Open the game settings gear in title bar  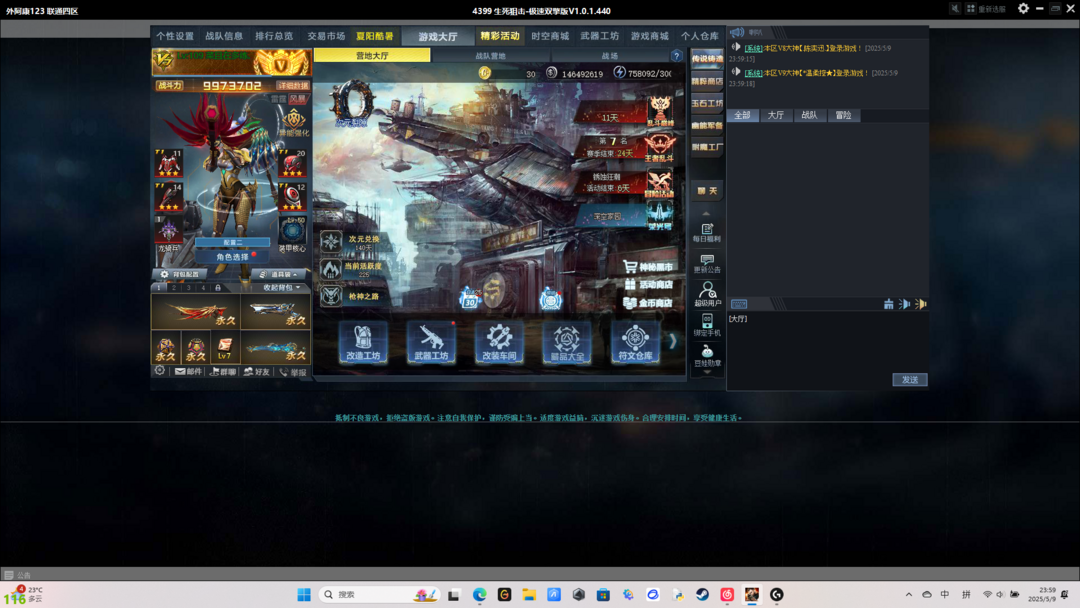[1024, 8]
